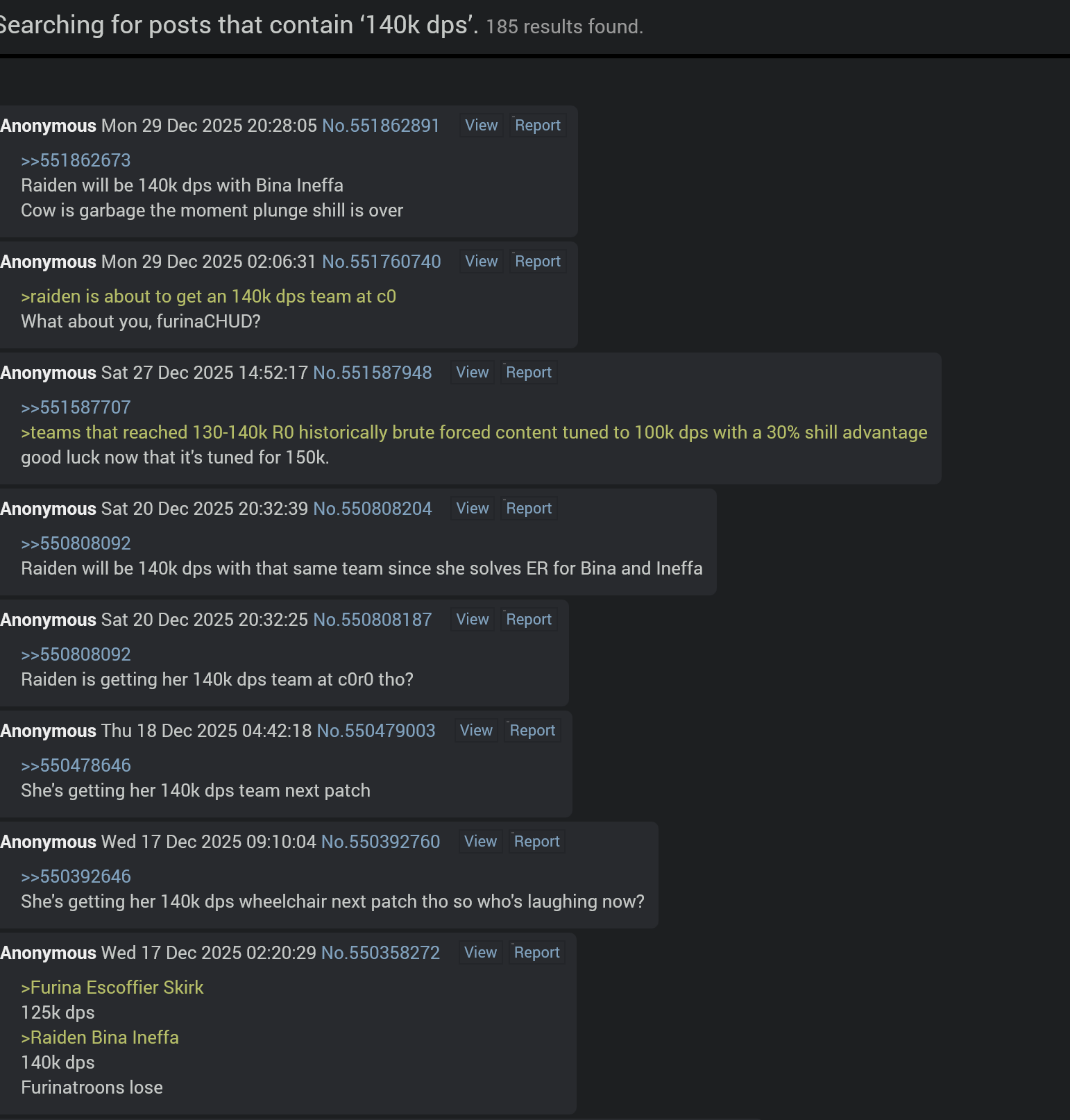Click text 'Cow is garbage the moment plunge shill is over'
1070x1120 pixels.
(x=212, y=210)
